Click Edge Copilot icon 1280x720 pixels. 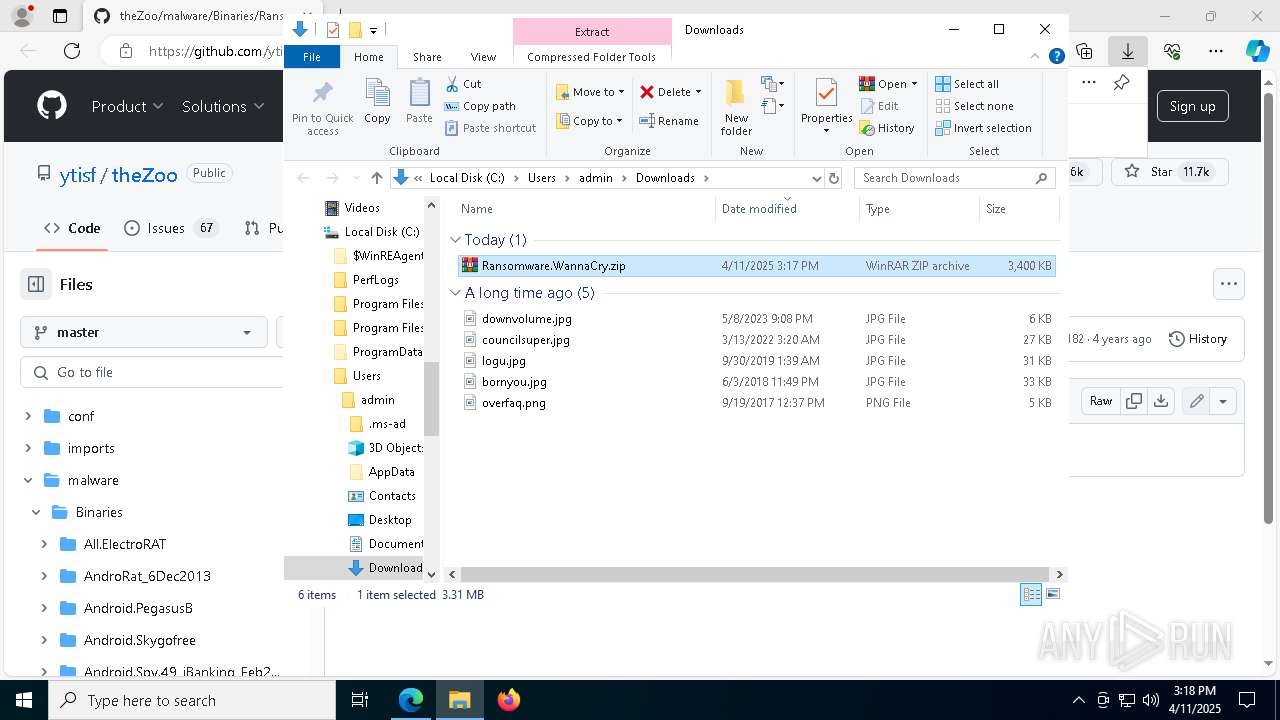1257,50
